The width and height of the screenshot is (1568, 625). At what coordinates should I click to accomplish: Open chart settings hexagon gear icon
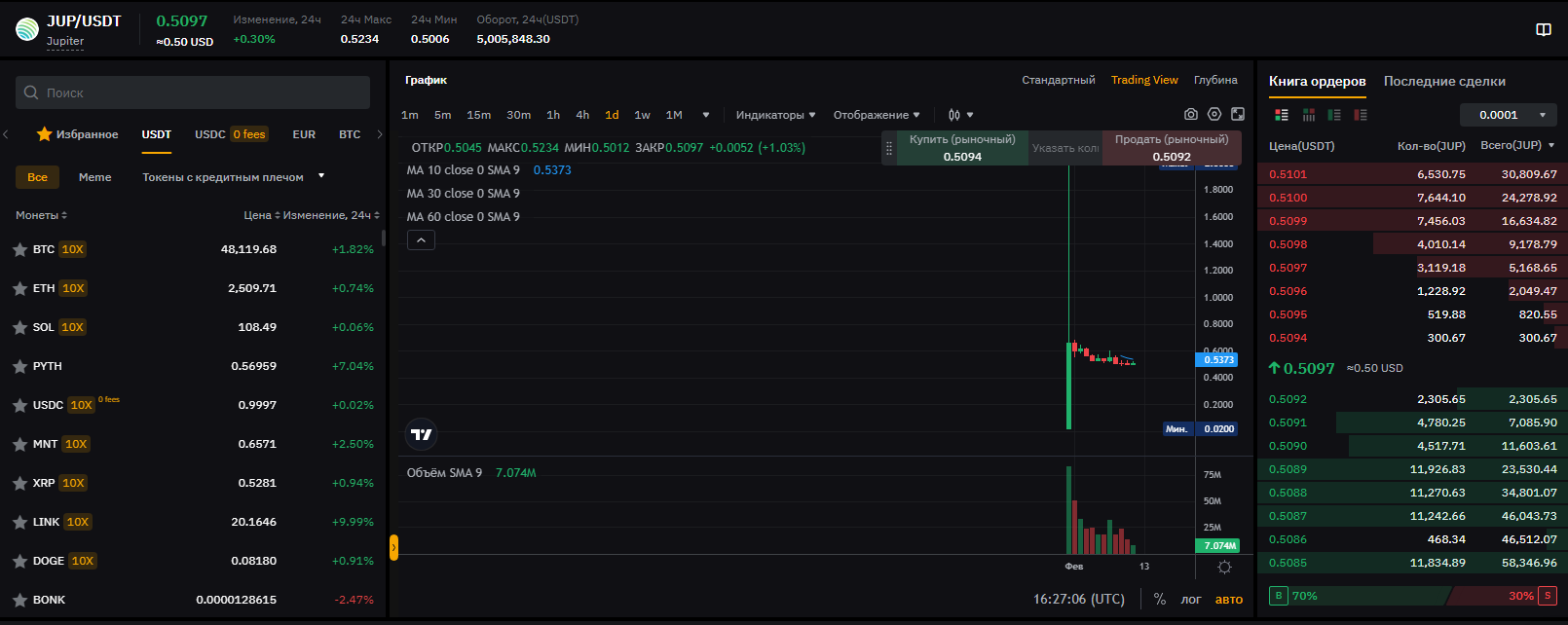1214,115
